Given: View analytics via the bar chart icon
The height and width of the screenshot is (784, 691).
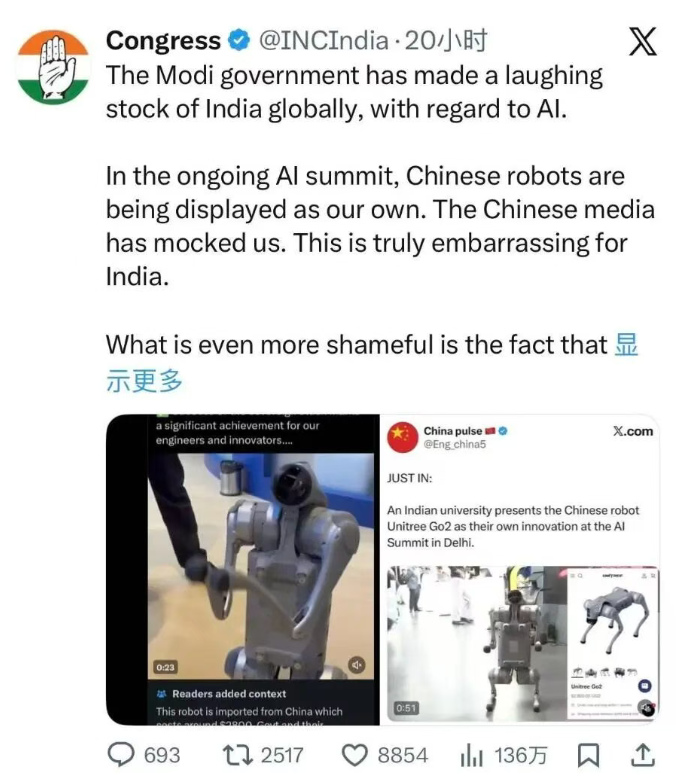Looking at the screenshot, I should pyautogui.click(x=471, y=755).
